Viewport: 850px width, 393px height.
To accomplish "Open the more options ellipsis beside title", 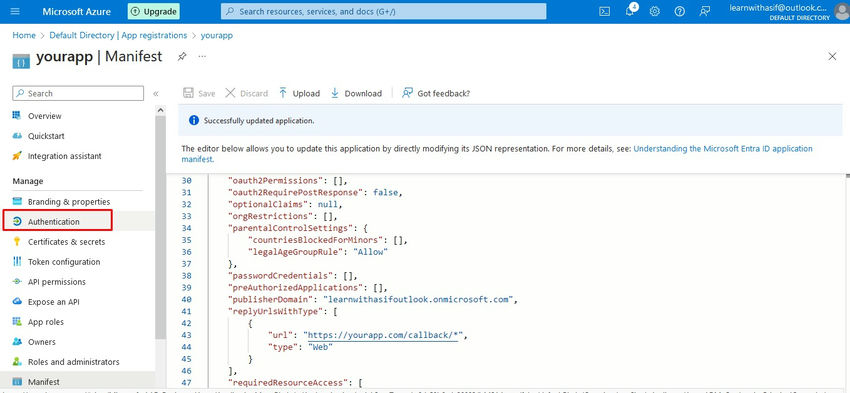I will pos(202,56).
